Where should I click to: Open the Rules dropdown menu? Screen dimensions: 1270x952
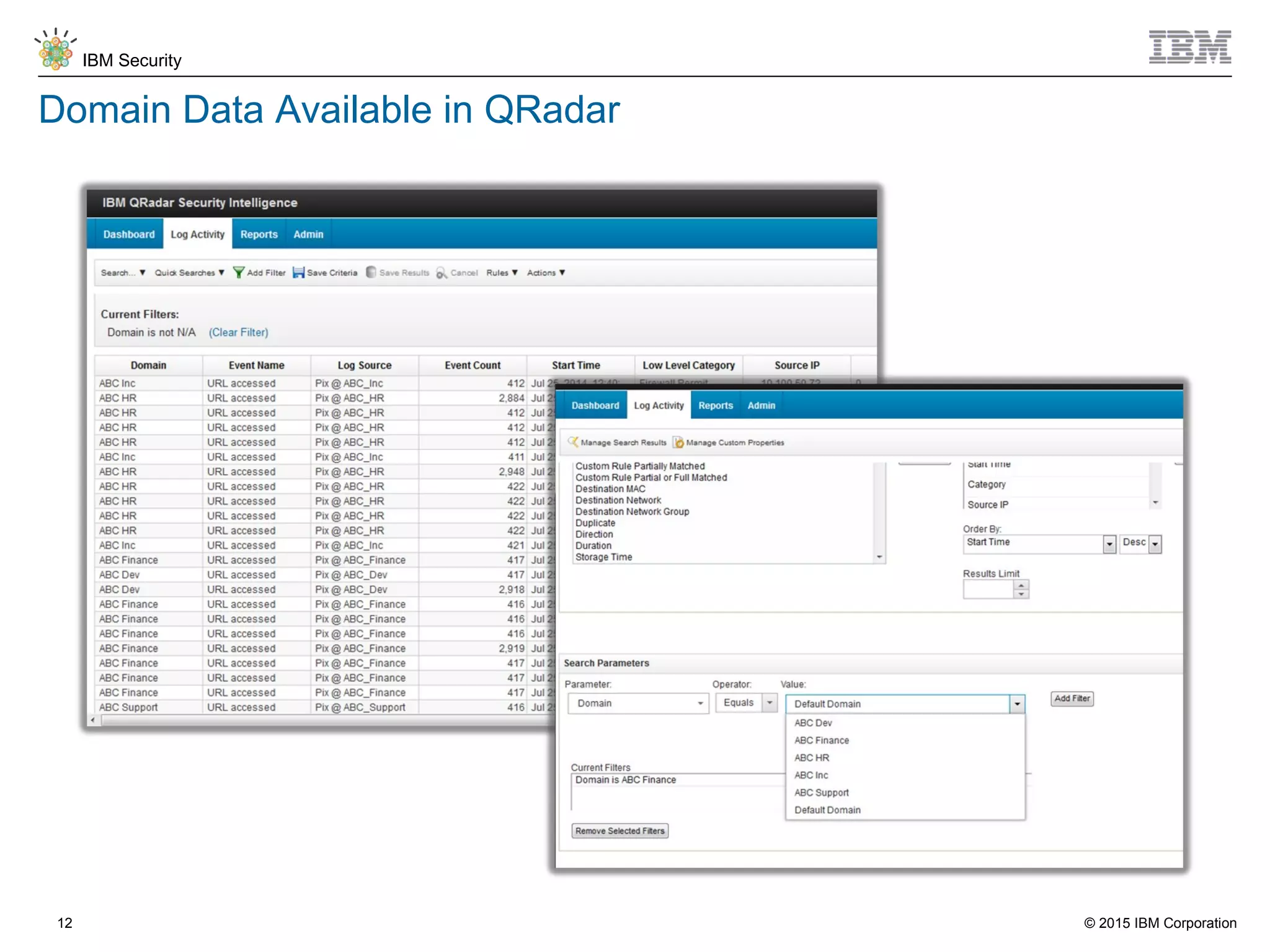click(502, 273)
